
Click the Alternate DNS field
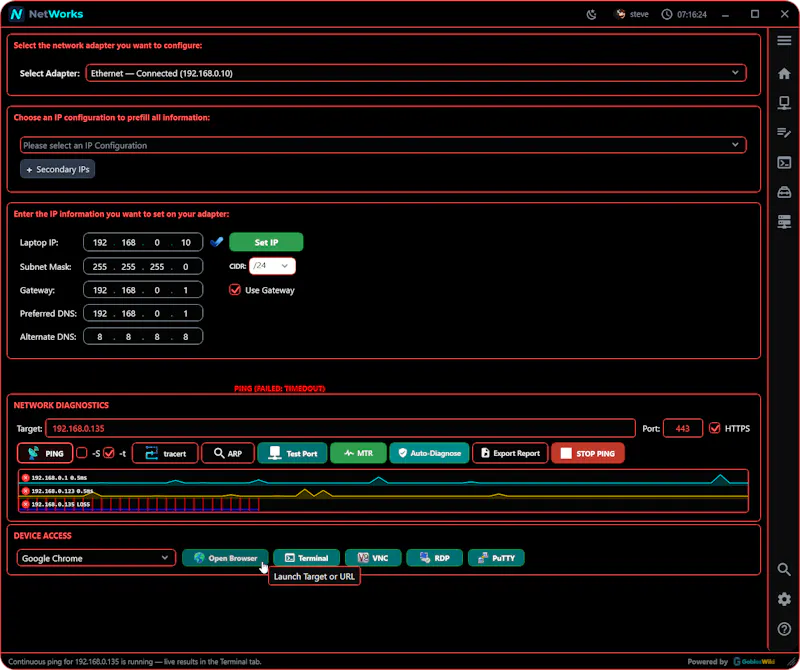(143, 337)
